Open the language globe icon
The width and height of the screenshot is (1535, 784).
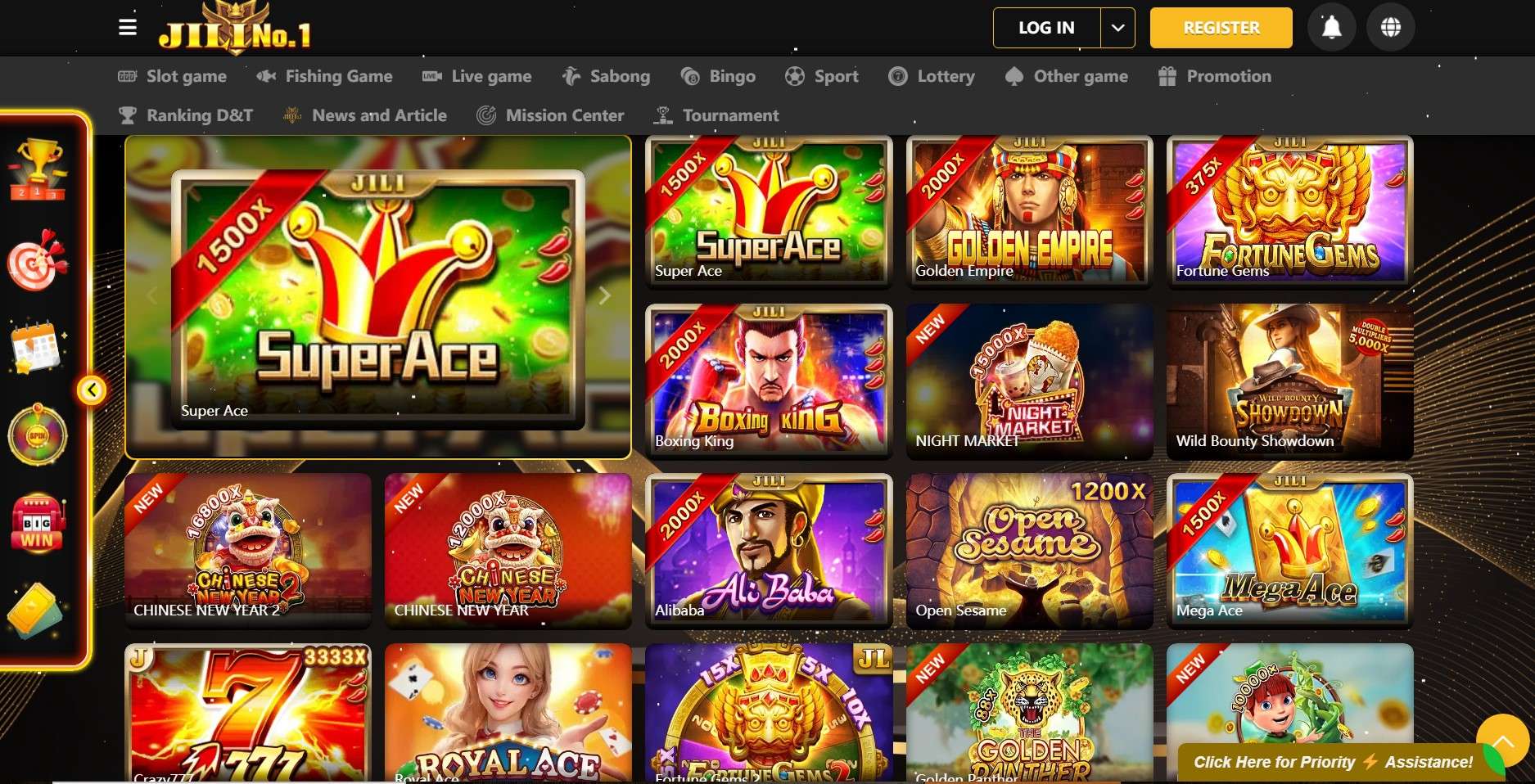pos(1390,28)
